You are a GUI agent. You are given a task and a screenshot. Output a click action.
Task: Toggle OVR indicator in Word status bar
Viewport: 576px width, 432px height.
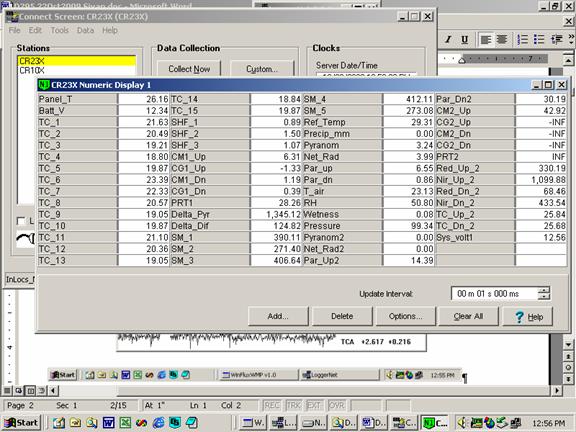(336, 406)
